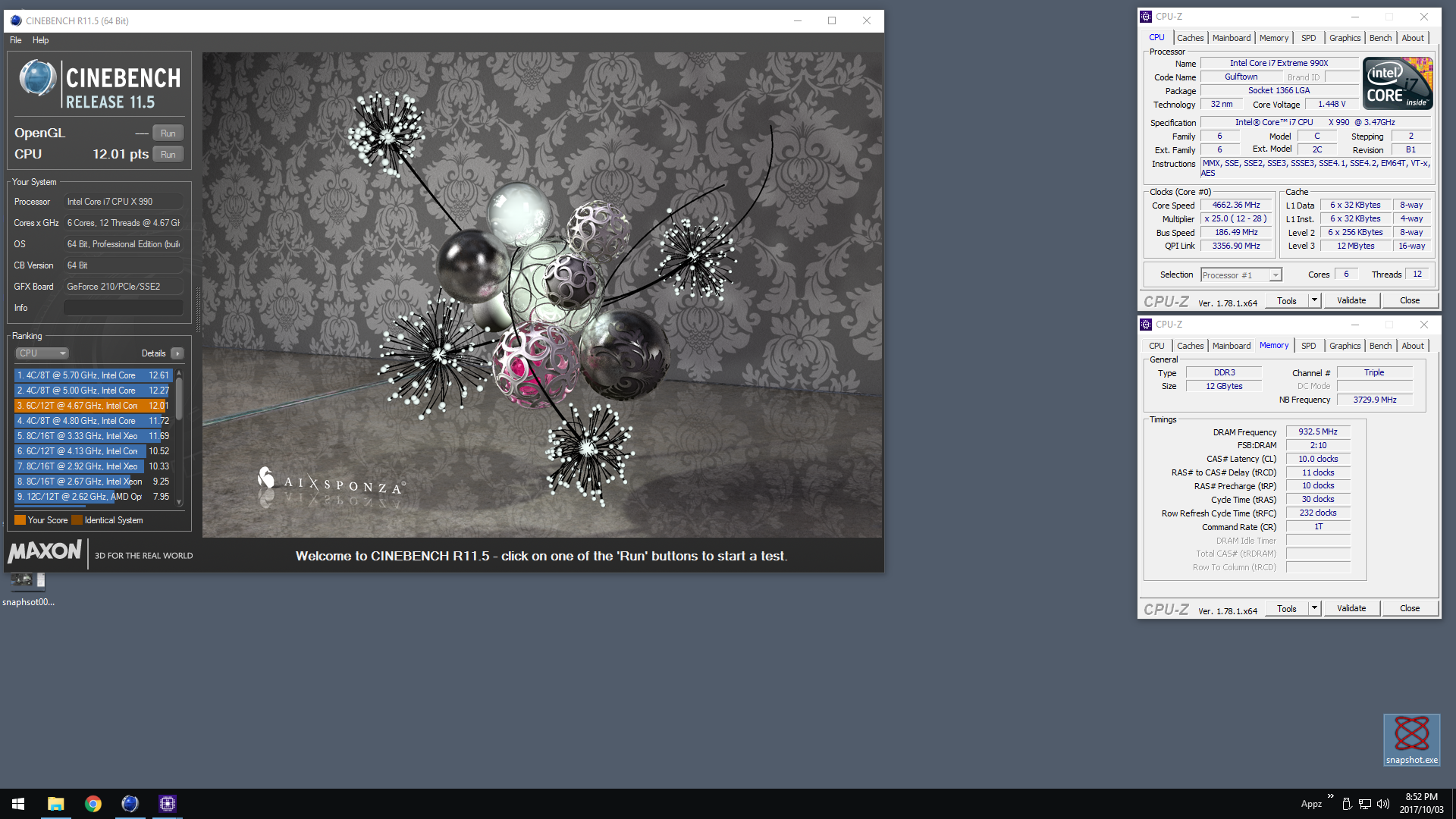
Task: Click the MAXON logo
Action: pos(45,551)
